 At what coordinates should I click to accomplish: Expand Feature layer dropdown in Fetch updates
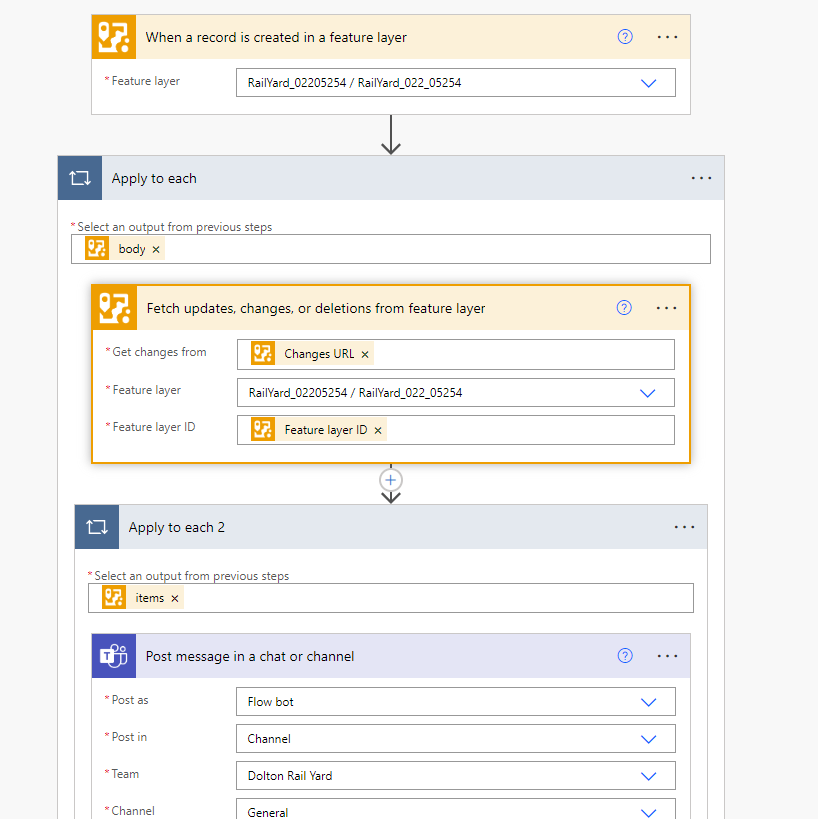[648, 393]
